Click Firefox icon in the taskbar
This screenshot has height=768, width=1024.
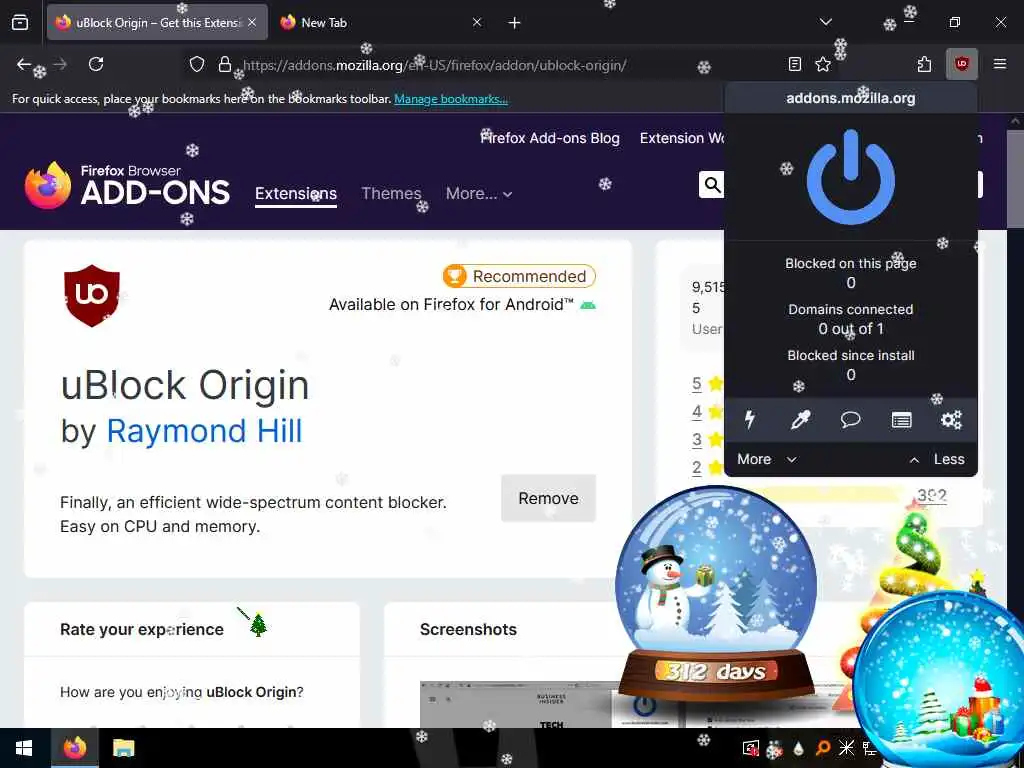click(74, 748)
